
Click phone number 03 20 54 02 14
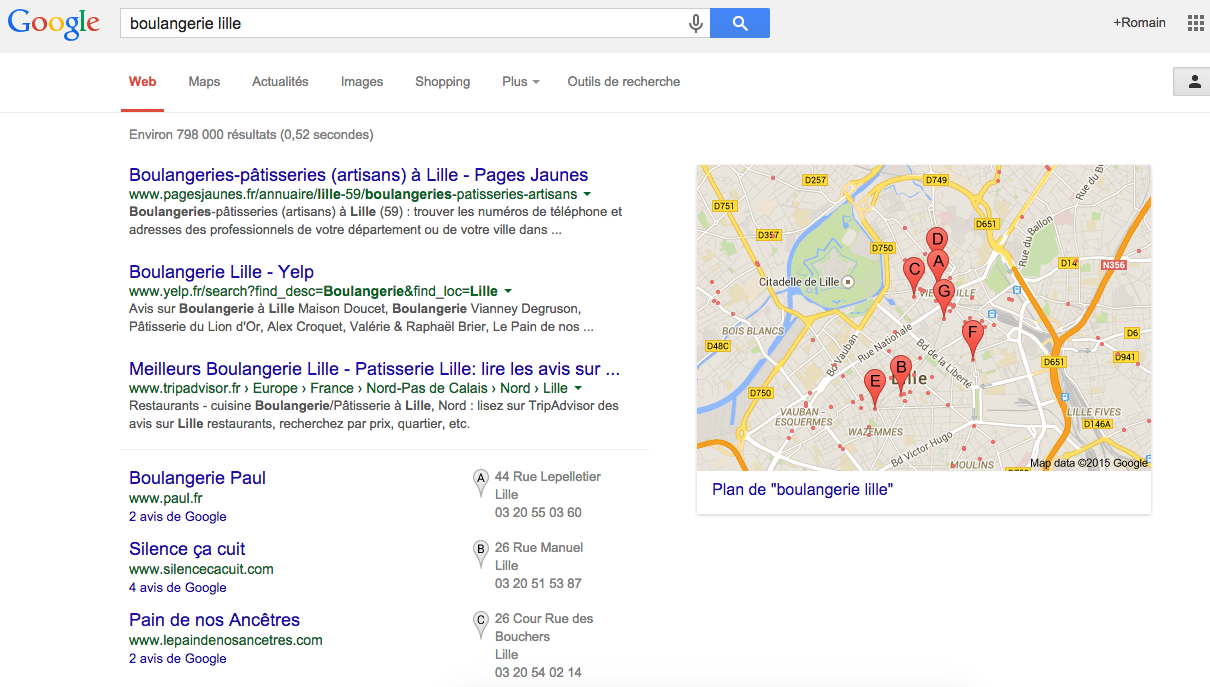click(538, 673)
